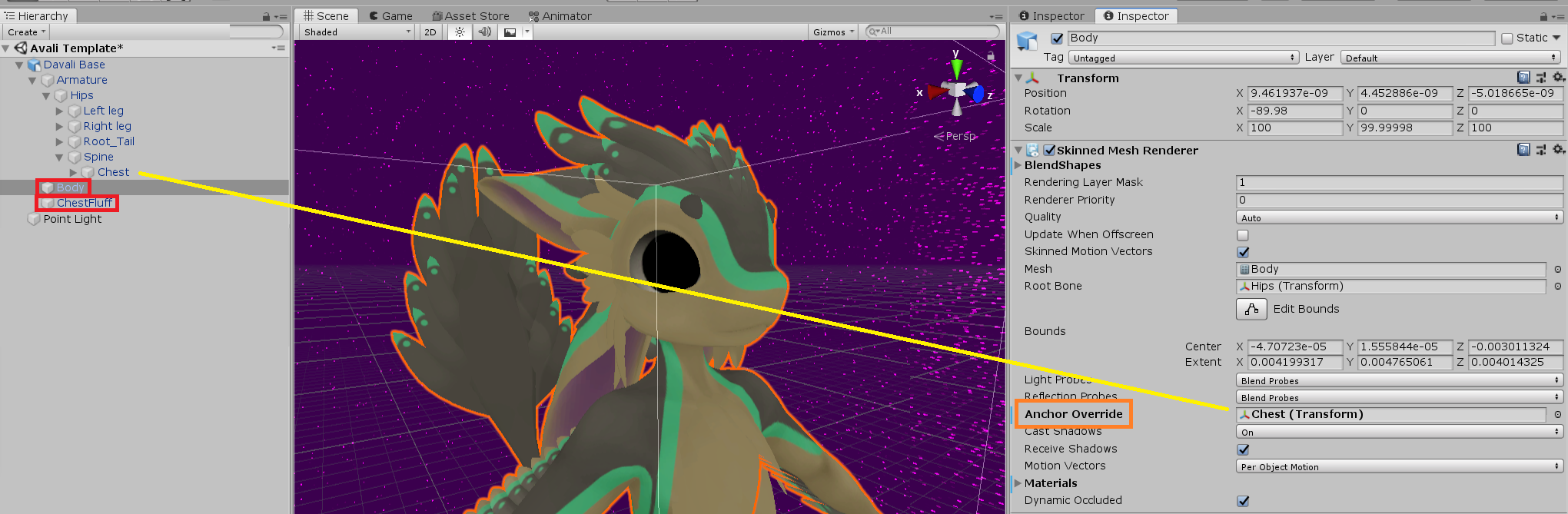Open Transform component gear menu
Image resolution: width=1568 pixels, height=514 pixels.
tap(1559, 78)
